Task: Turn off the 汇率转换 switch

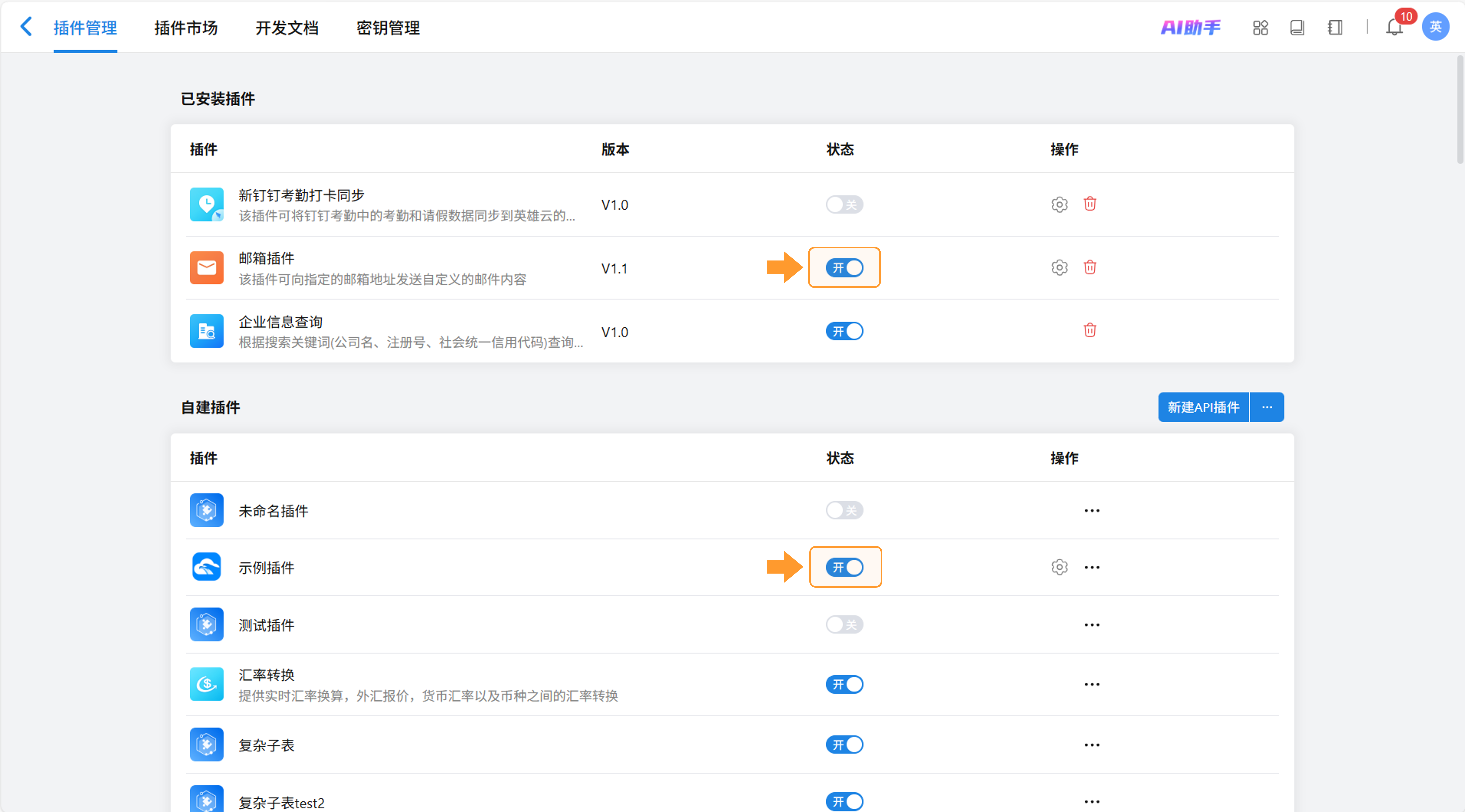Action: [844, 684]
